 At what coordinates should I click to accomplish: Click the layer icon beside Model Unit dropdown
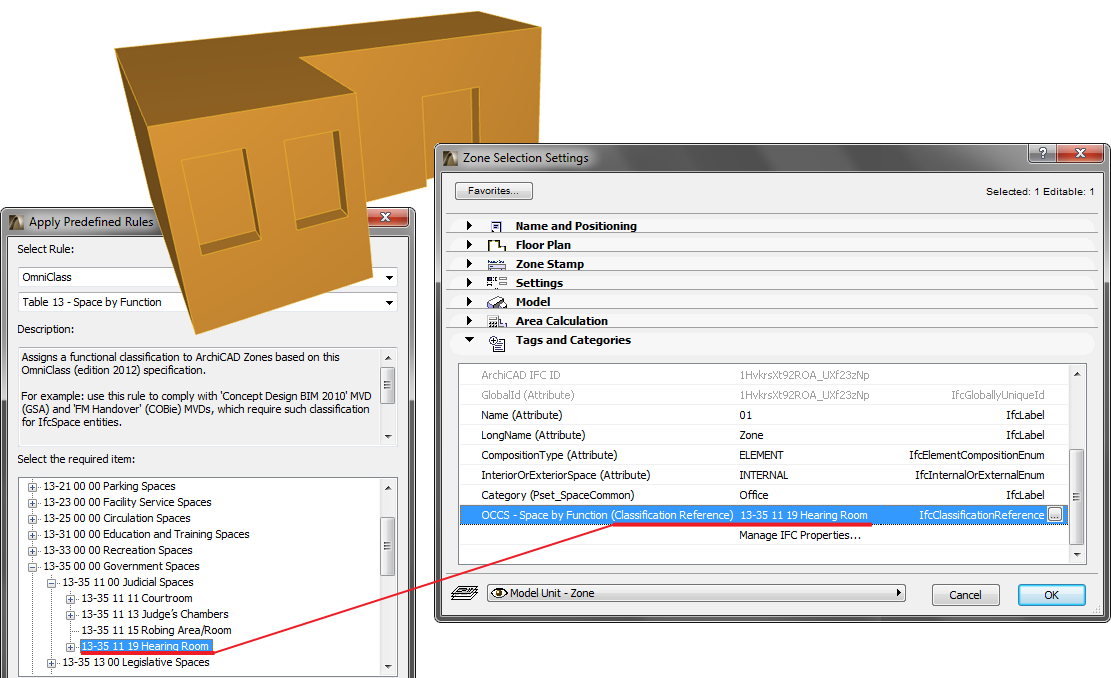(x=465, y=592)
